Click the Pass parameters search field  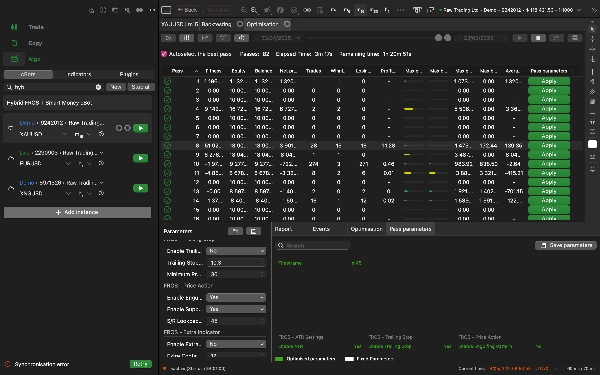coord(313,245)
